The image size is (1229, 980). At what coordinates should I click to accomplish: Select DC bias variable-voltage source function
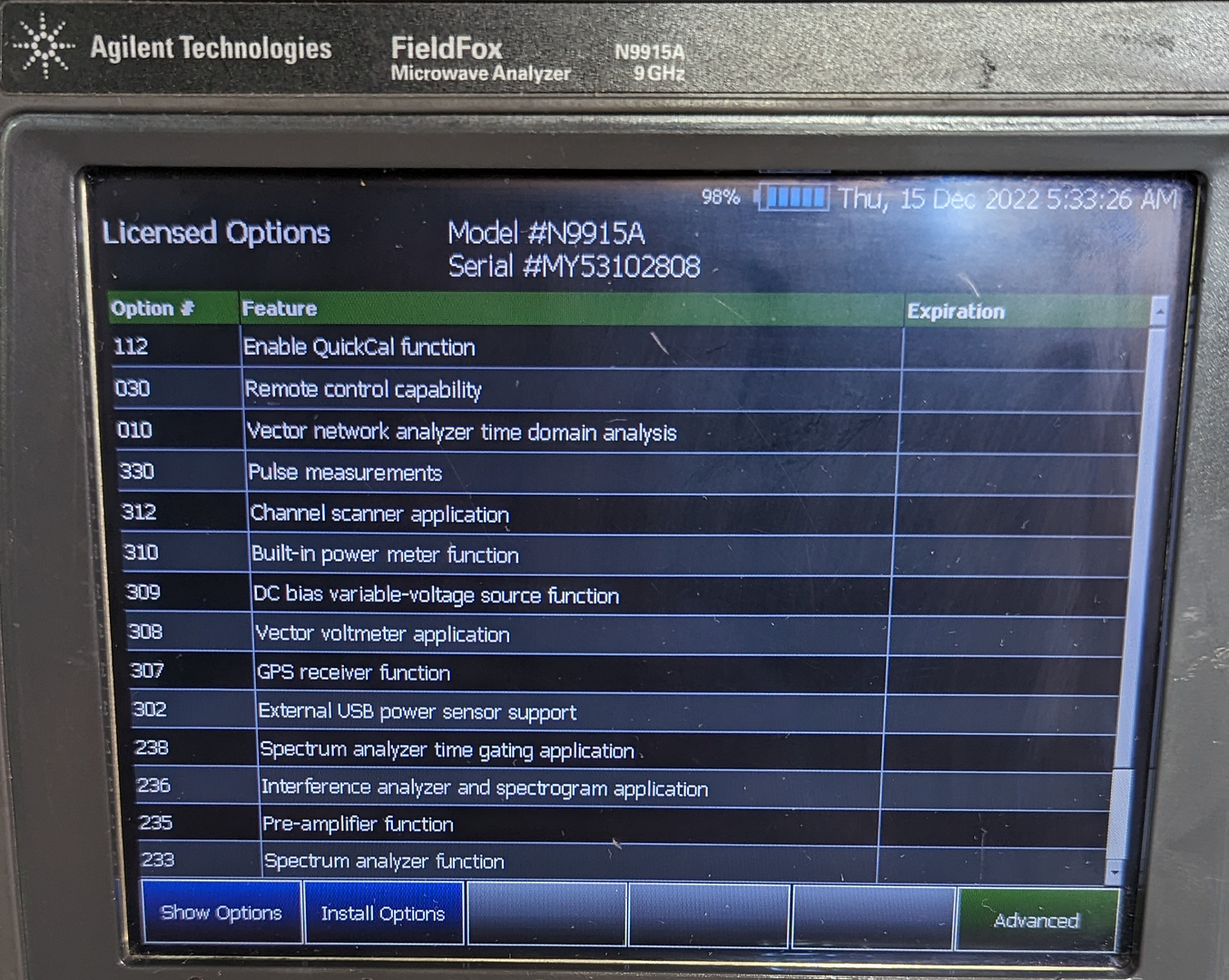point(437,595)
